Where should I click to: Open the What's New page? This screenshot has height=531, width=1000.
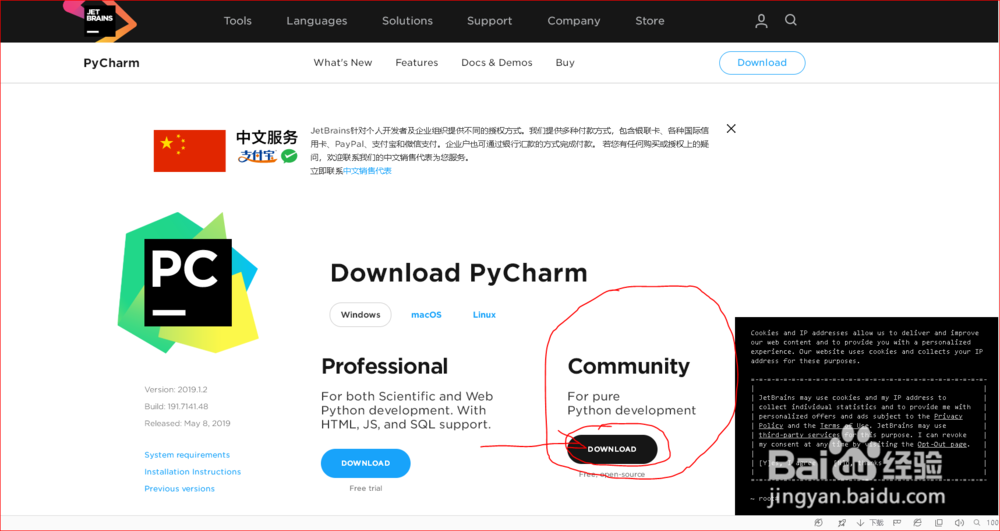click(x=342, y=62)
